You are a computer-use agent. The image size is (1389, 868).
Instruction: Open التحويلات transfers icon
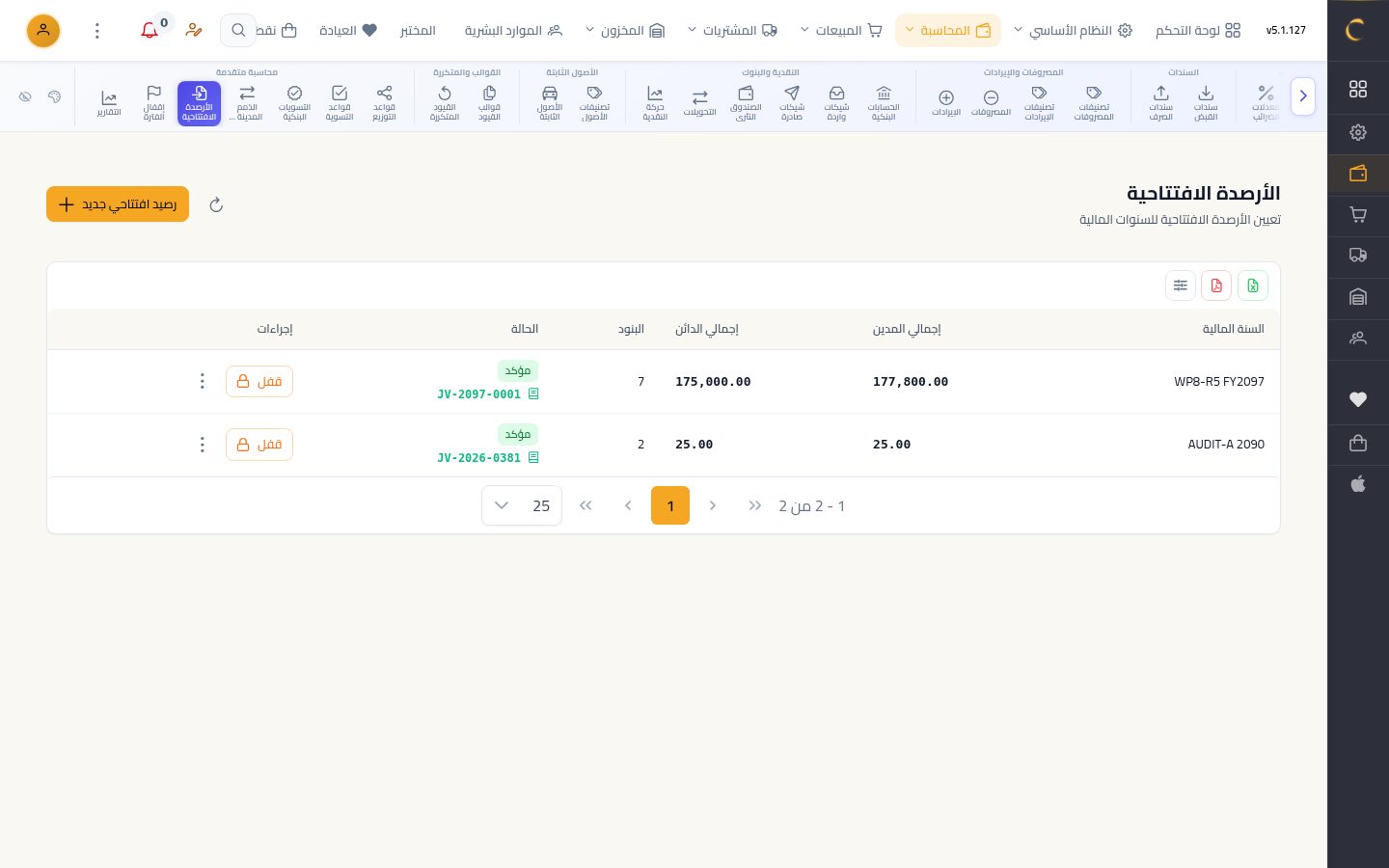tap(699, 103)
